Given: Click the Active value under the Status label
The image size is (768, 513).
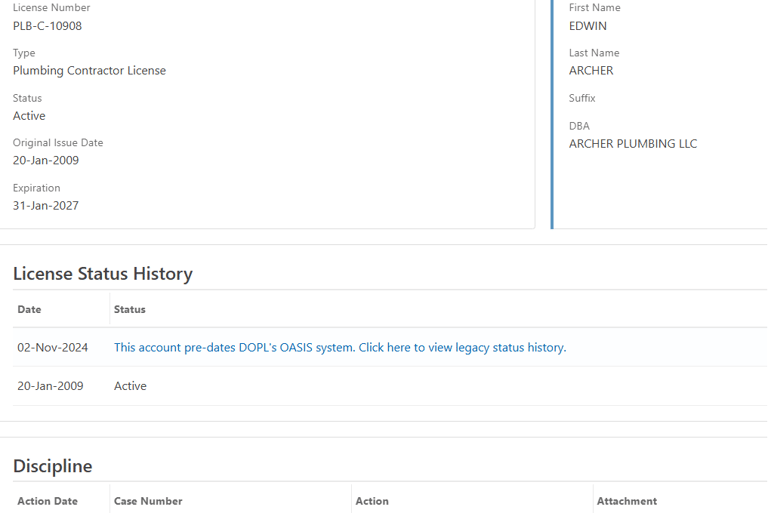Looking at the screenshot, I should click(x=29, y=116).
